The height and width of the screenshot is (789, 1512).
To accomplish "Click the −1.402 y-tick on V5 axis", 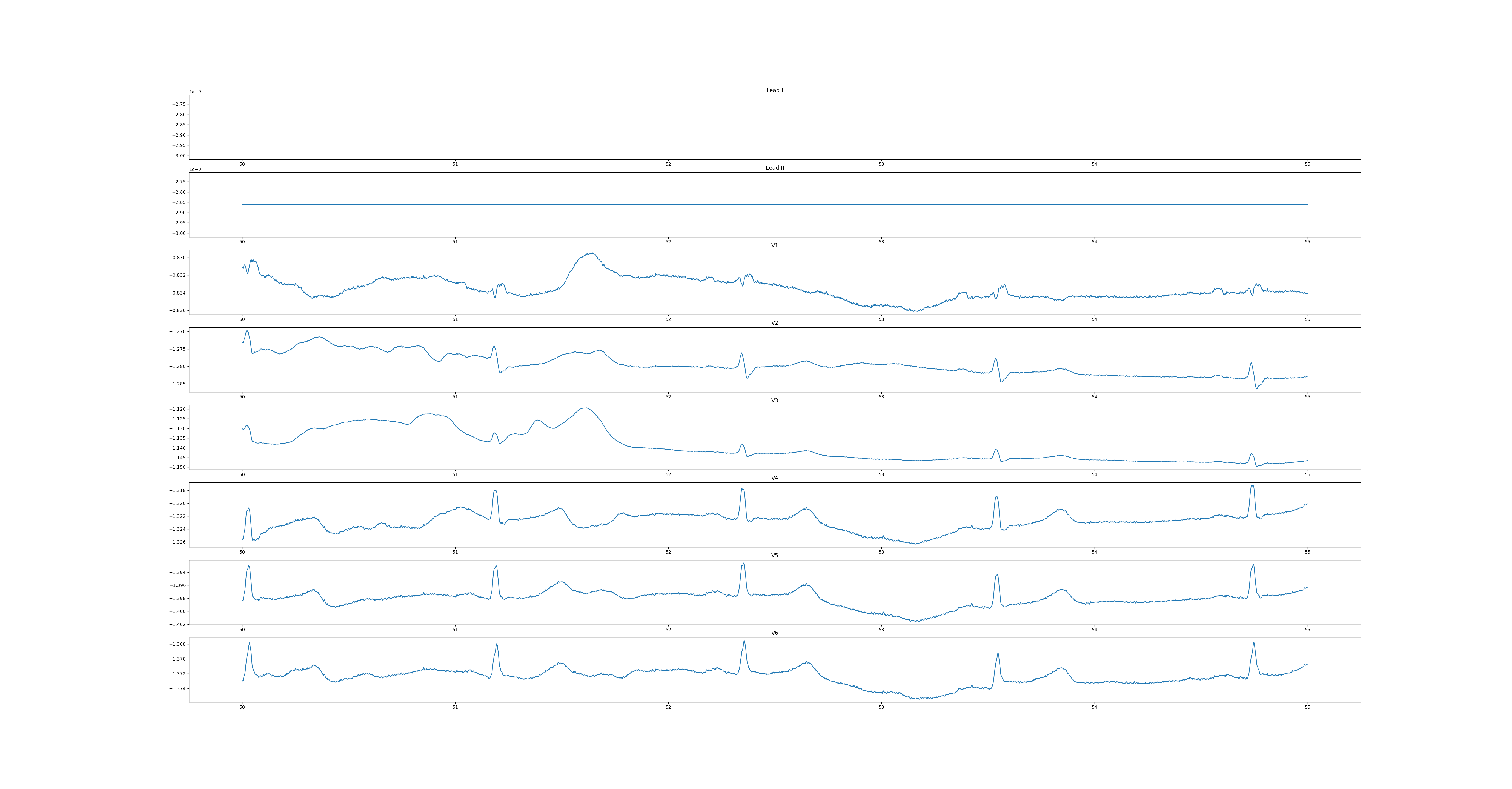I will (178, 625).
